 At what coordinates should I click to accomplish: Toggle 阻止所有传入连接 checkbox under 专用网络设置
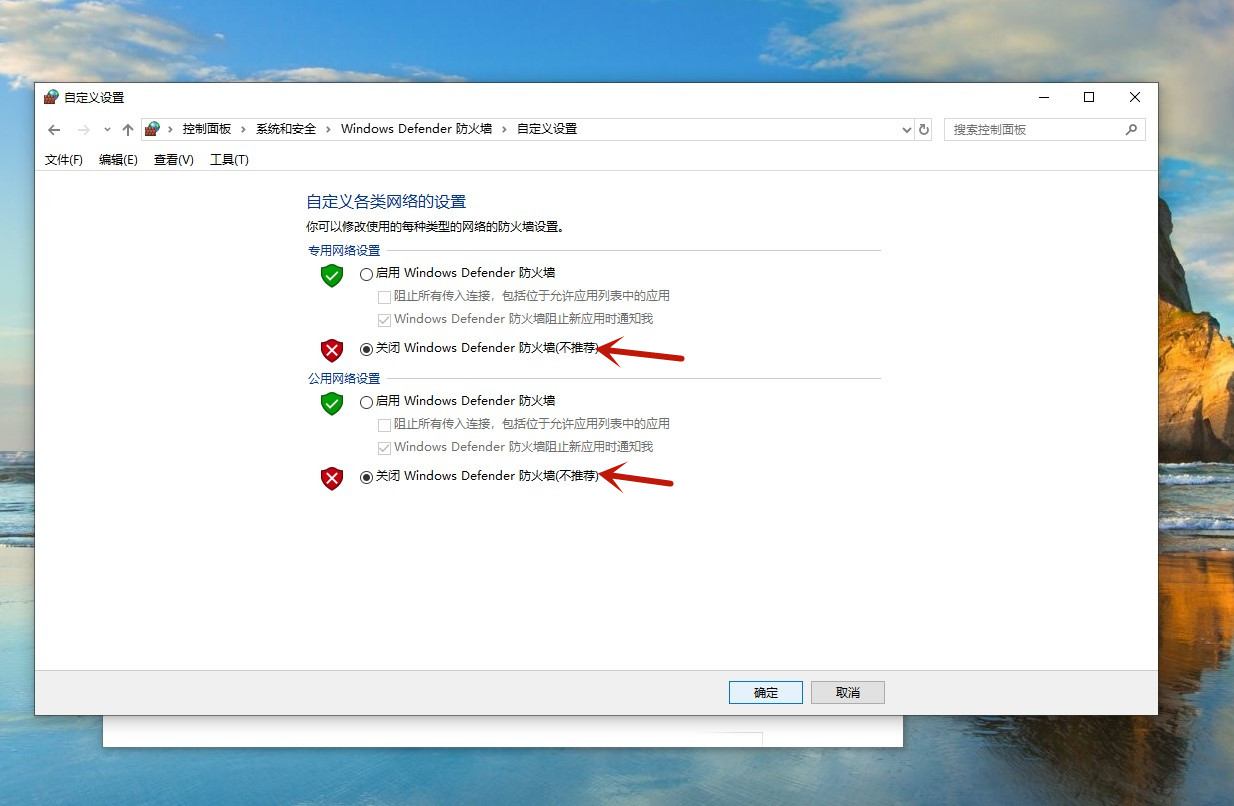pos(384,297)
